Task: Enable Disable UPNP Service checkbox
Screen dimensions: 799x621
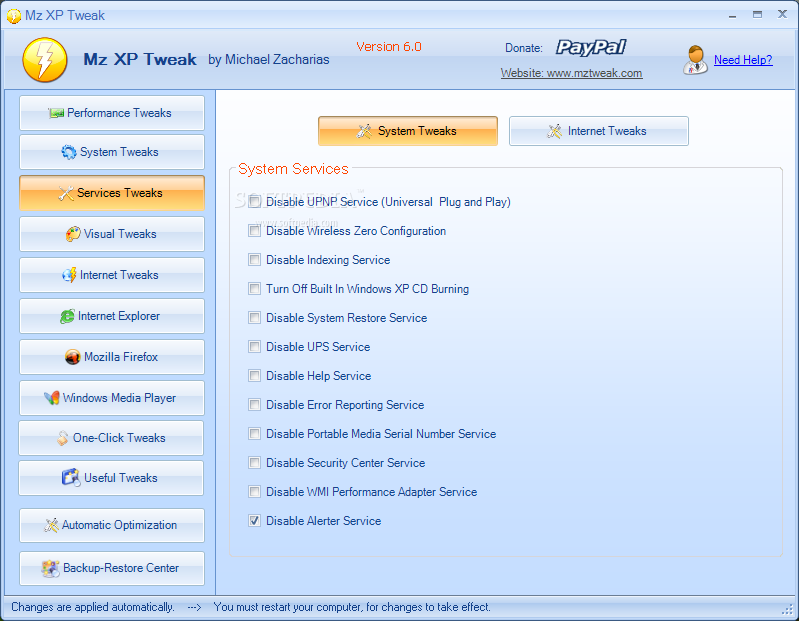Action: 254,202
